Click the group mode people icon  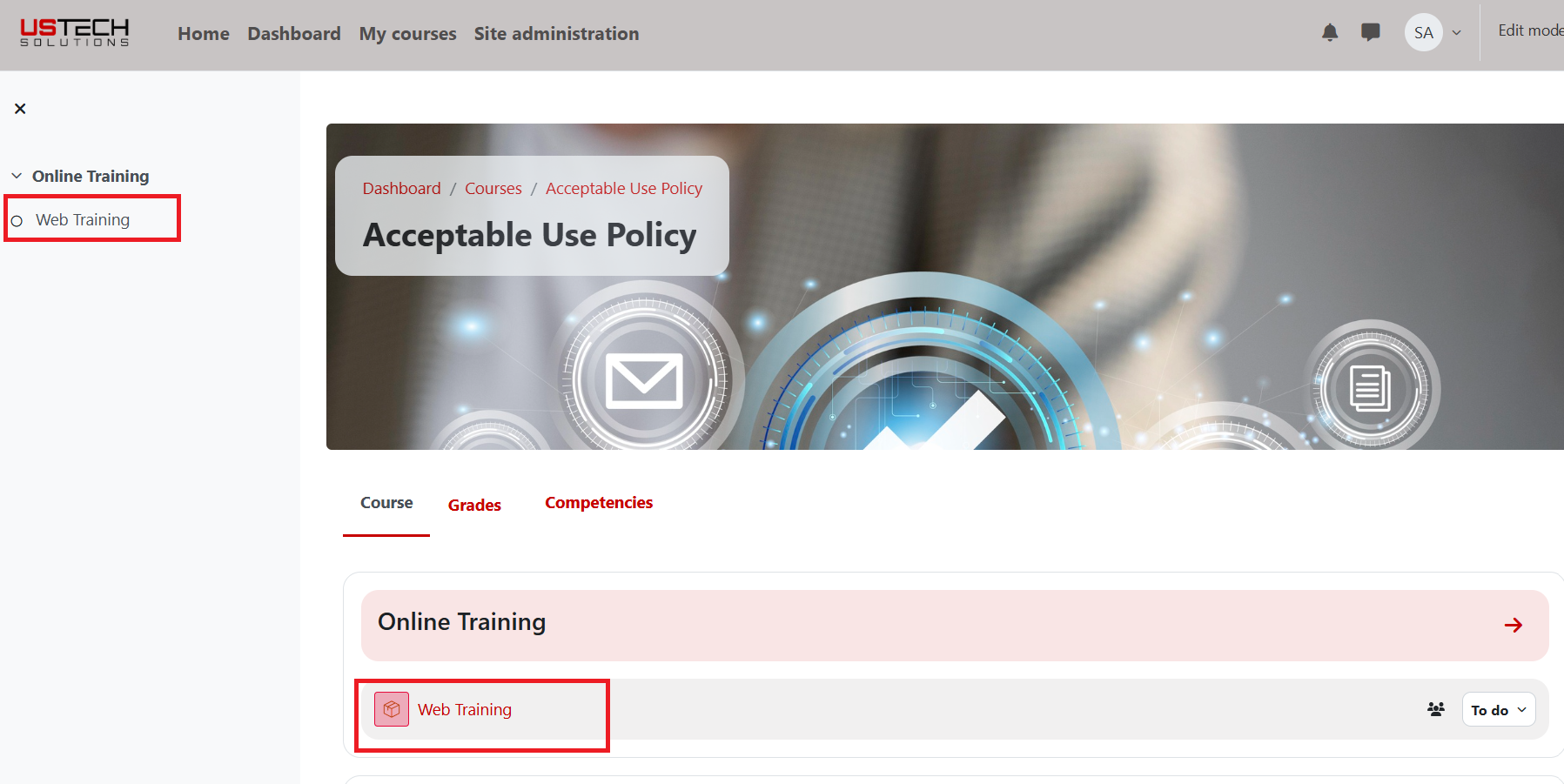pos(1436,710)
